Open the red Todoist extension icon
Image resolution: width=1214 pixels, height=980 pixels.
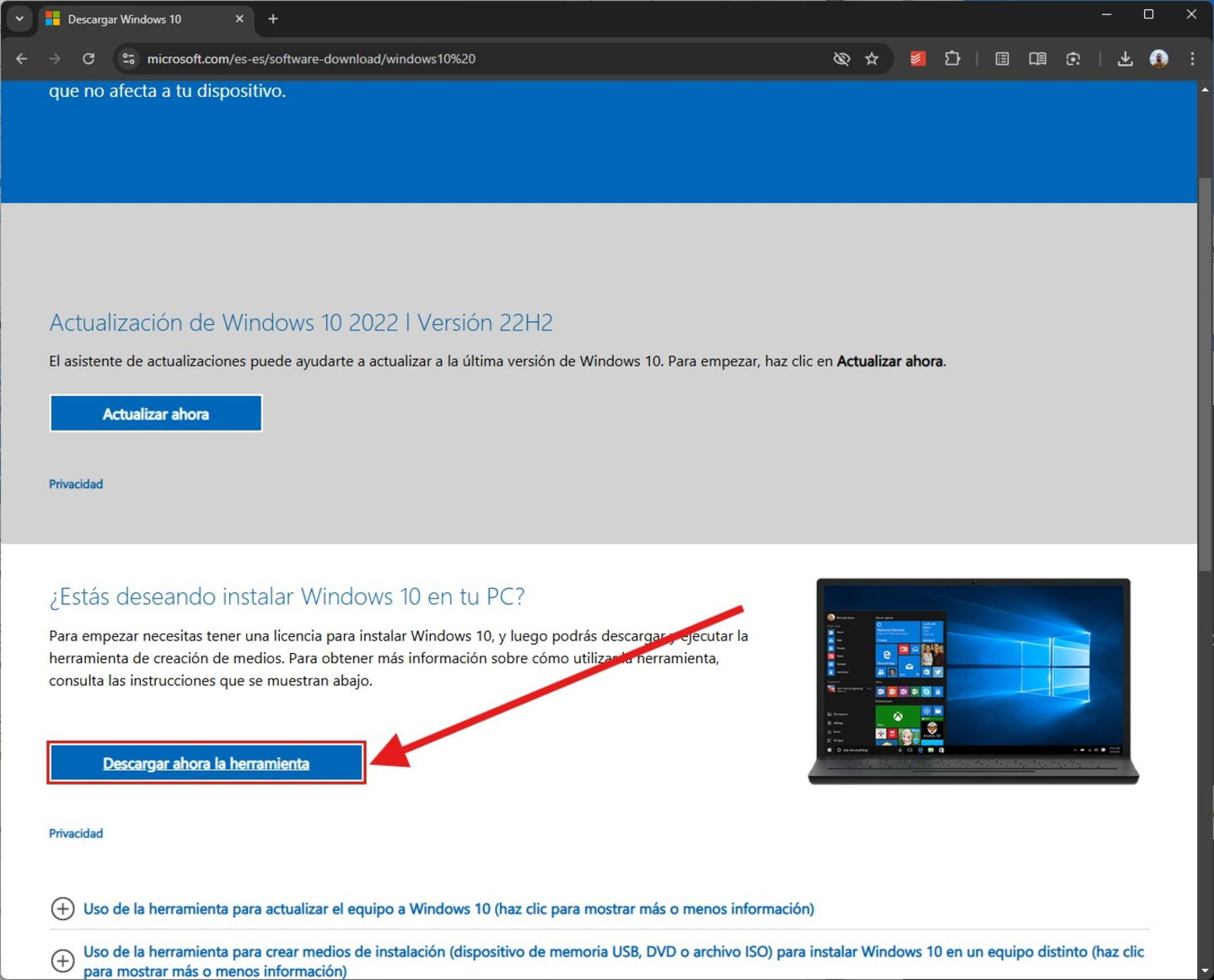918,59
